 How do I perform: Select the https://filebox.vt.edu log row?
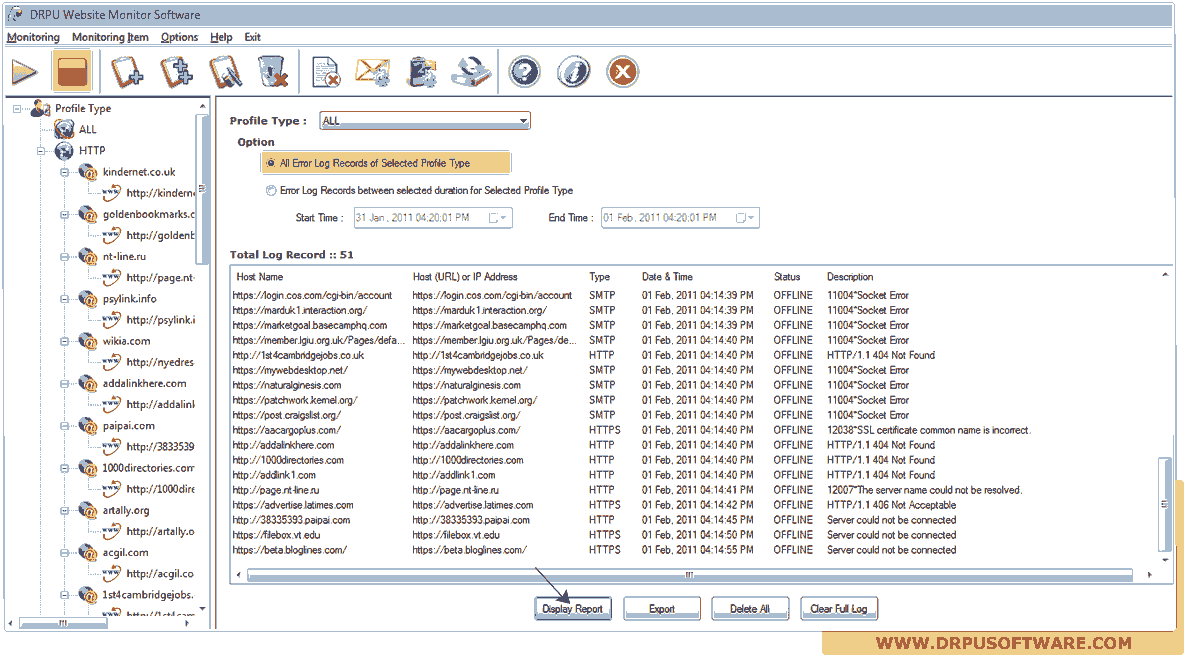click(594, 535)
